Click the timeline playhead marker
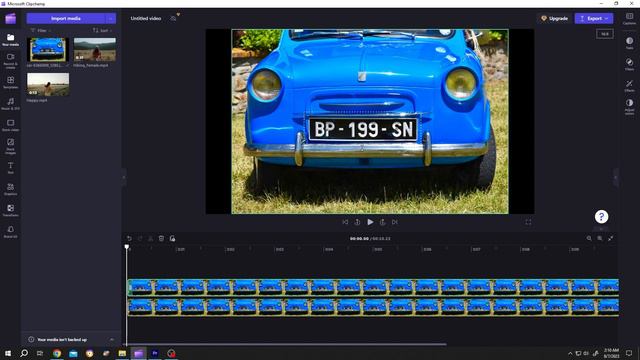This screenshot has height=360, width=640. click(127, 247)
